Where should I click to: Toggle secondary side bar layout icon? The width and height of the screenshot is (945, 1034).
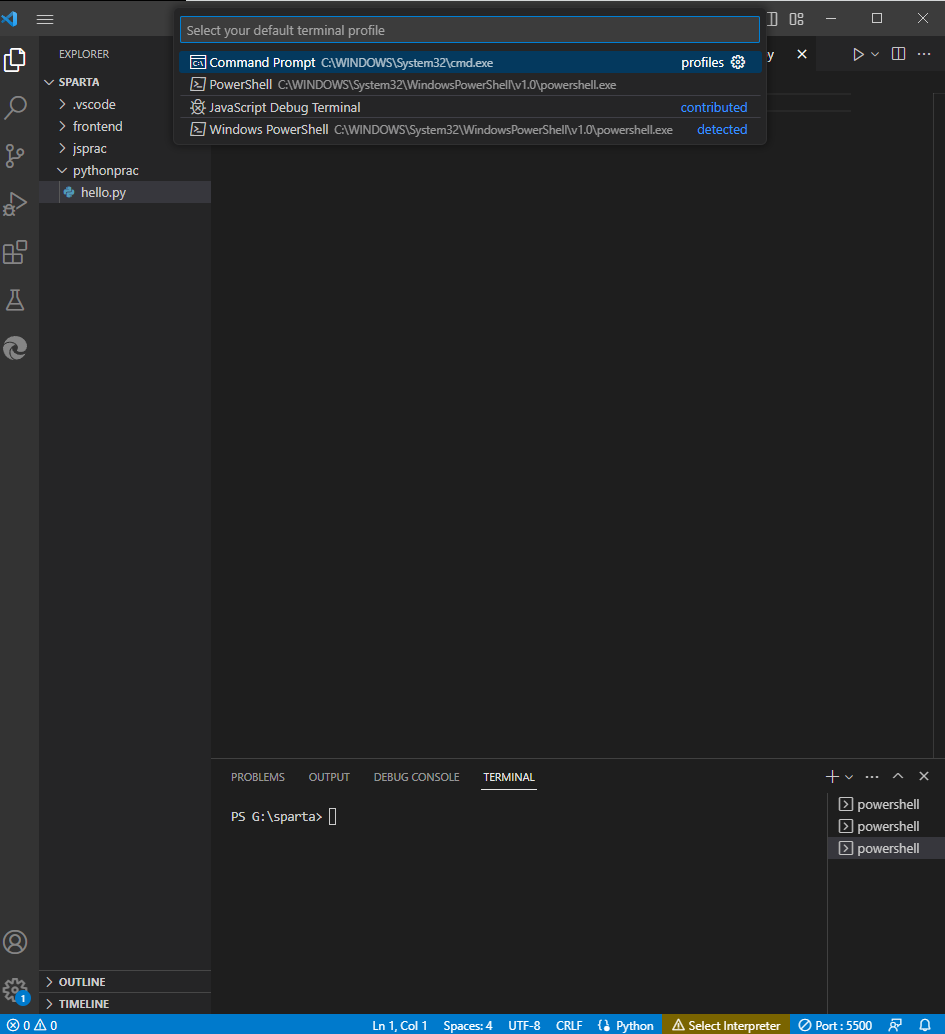coord(772,19)
